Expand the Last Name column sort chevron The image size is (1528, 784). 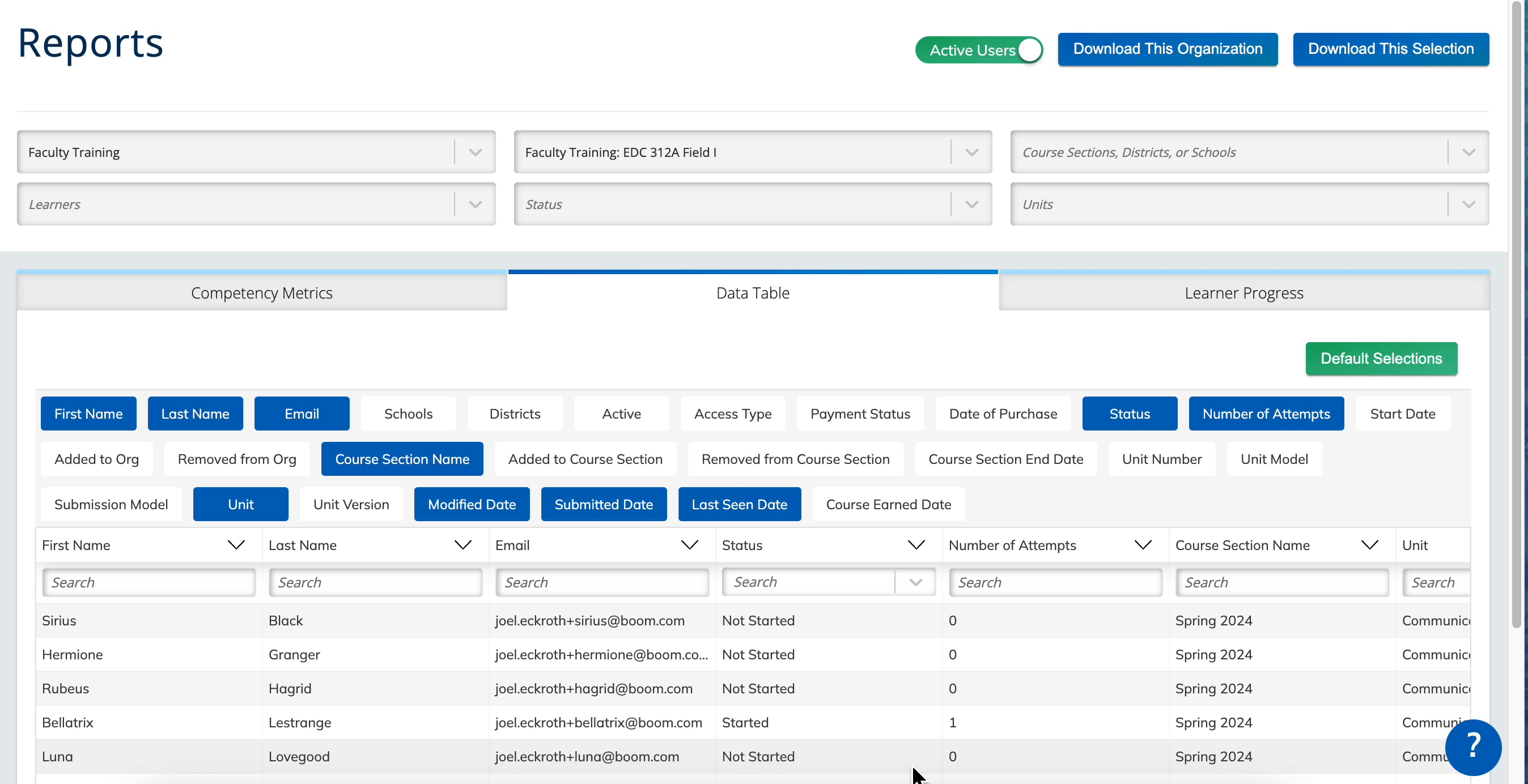pos(462,545)
